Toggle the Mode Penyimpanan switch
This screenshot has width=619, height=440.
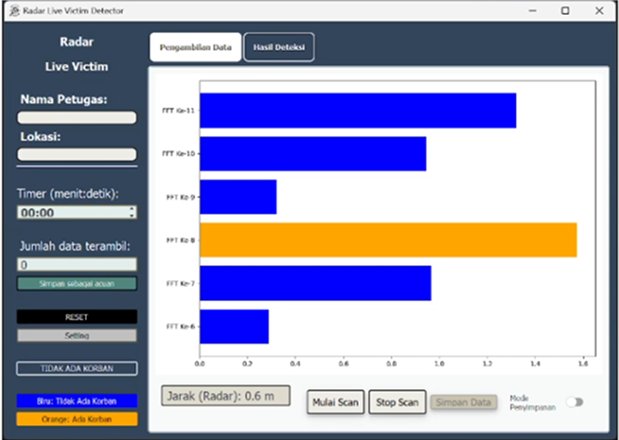point(574,402)
